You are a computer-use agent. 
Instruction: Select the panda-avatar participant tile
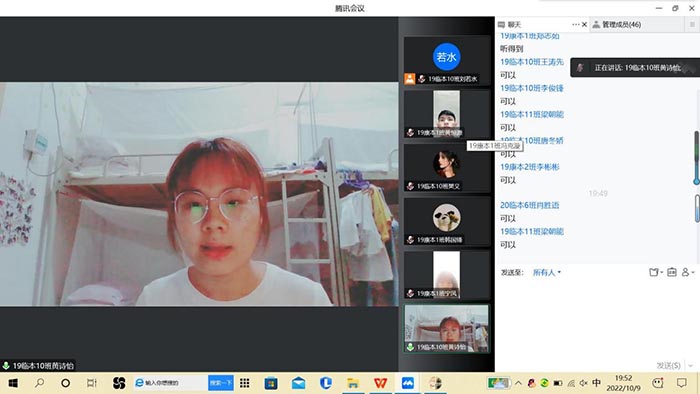tap(446, 221)
